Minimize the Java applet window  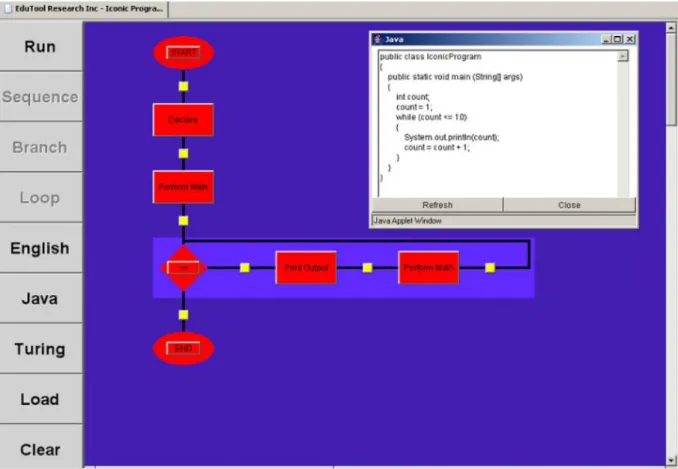coord(606,39)
